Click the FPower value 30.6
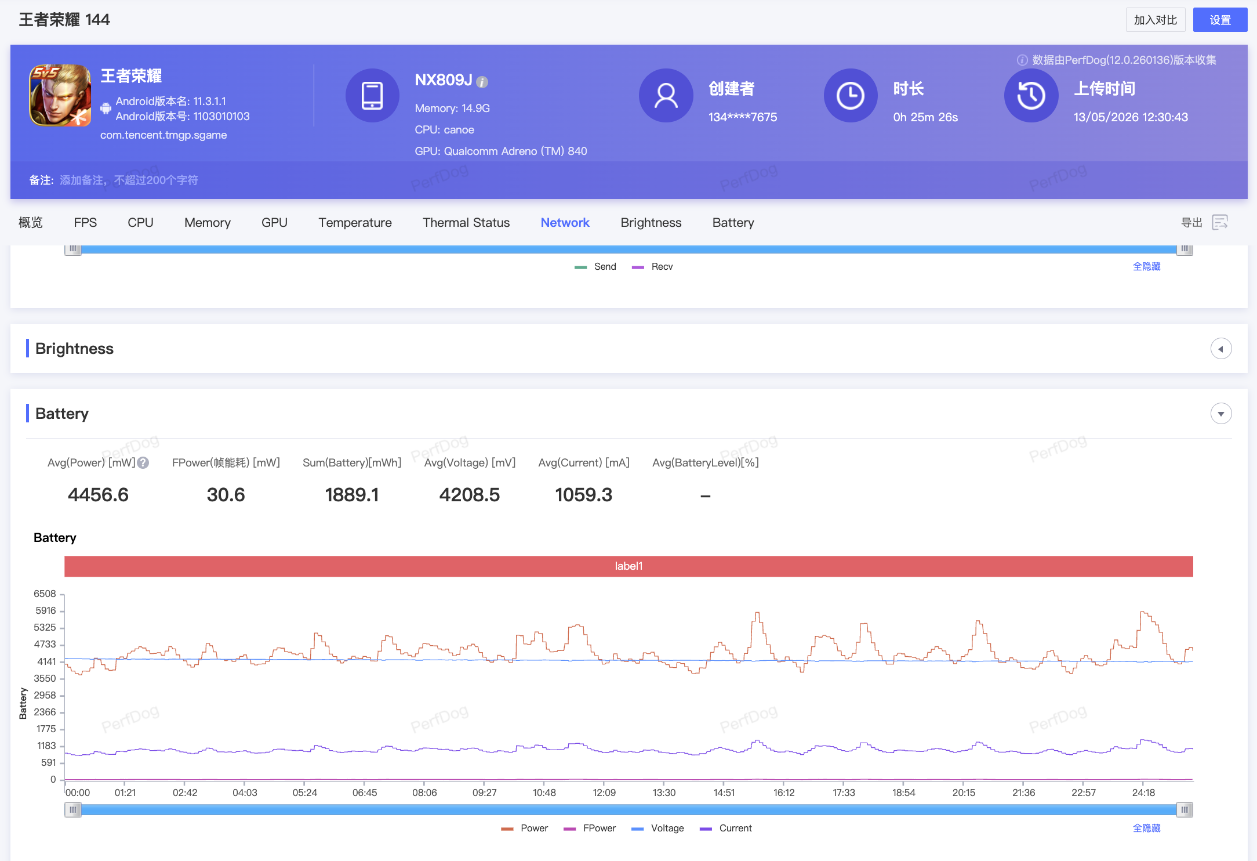The image size is (1257, 861). coord(226,494)
